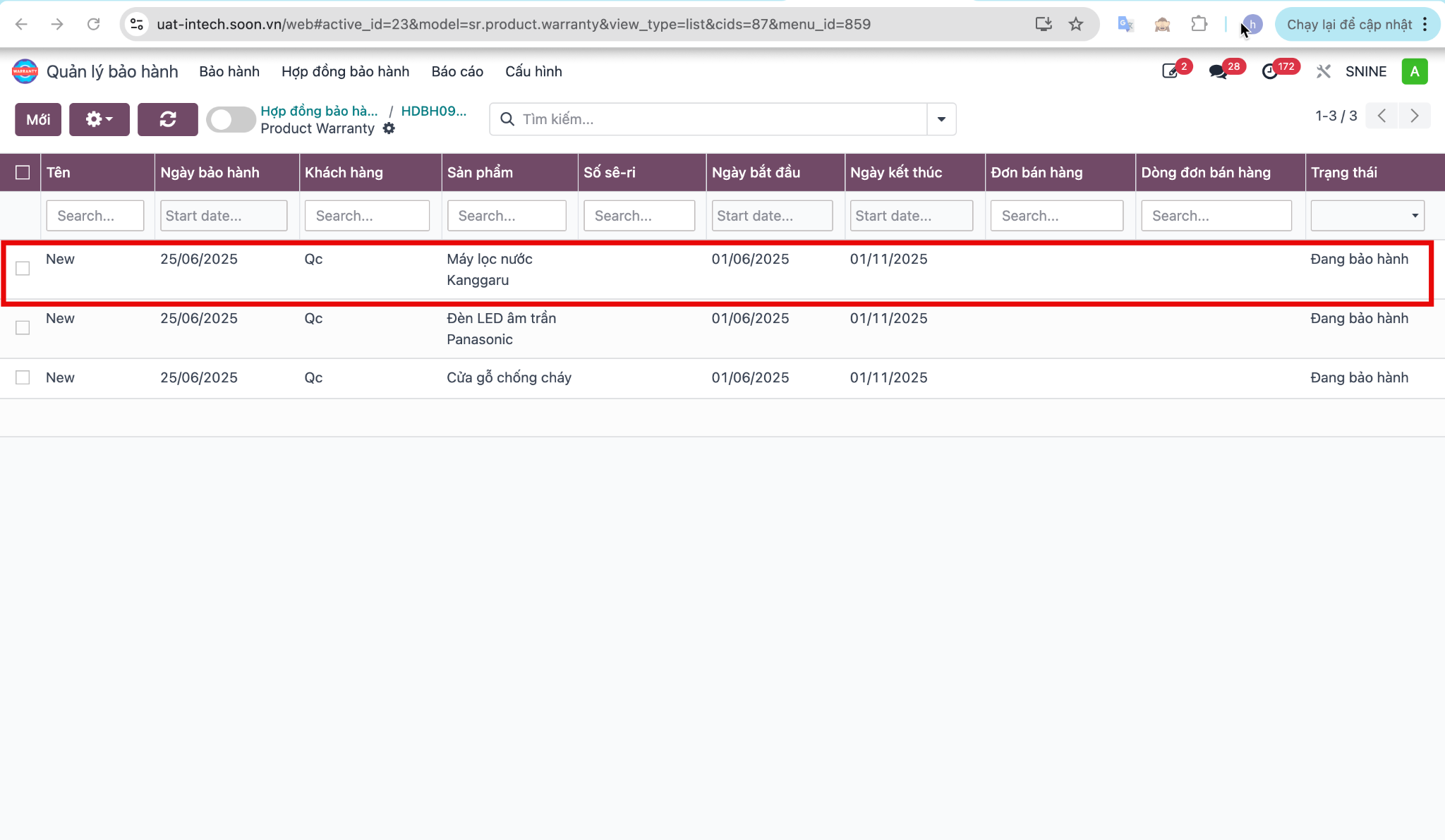
Task: Follow the HDBH09... breadcrumb link
Action: [434, 111]
